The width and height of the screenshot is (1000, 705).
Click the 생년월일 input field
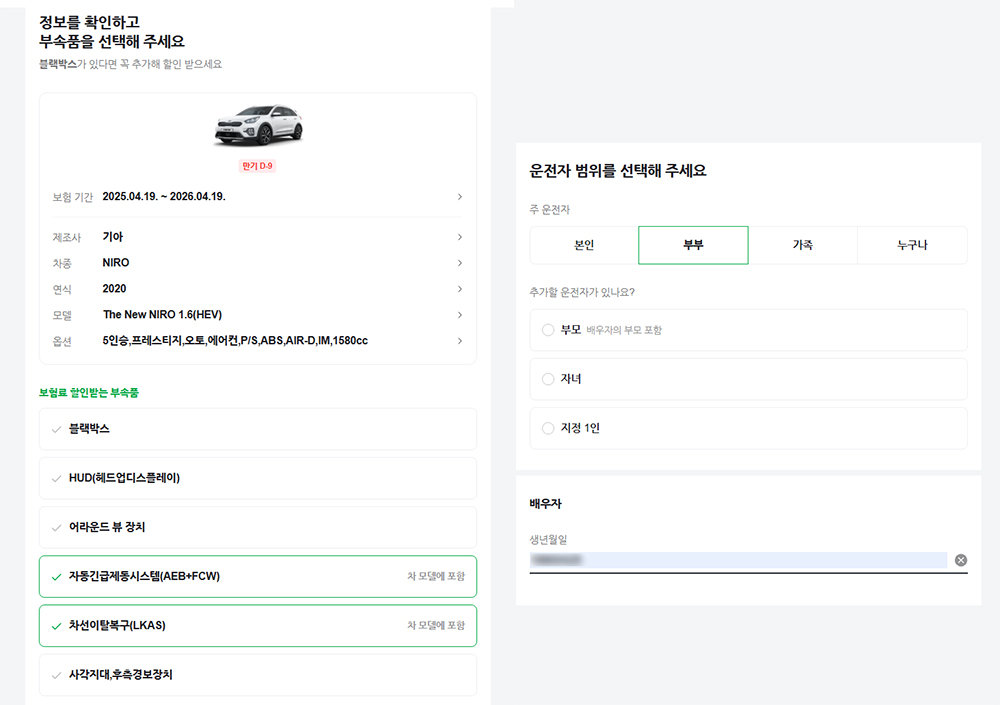[x=738, y=560]
